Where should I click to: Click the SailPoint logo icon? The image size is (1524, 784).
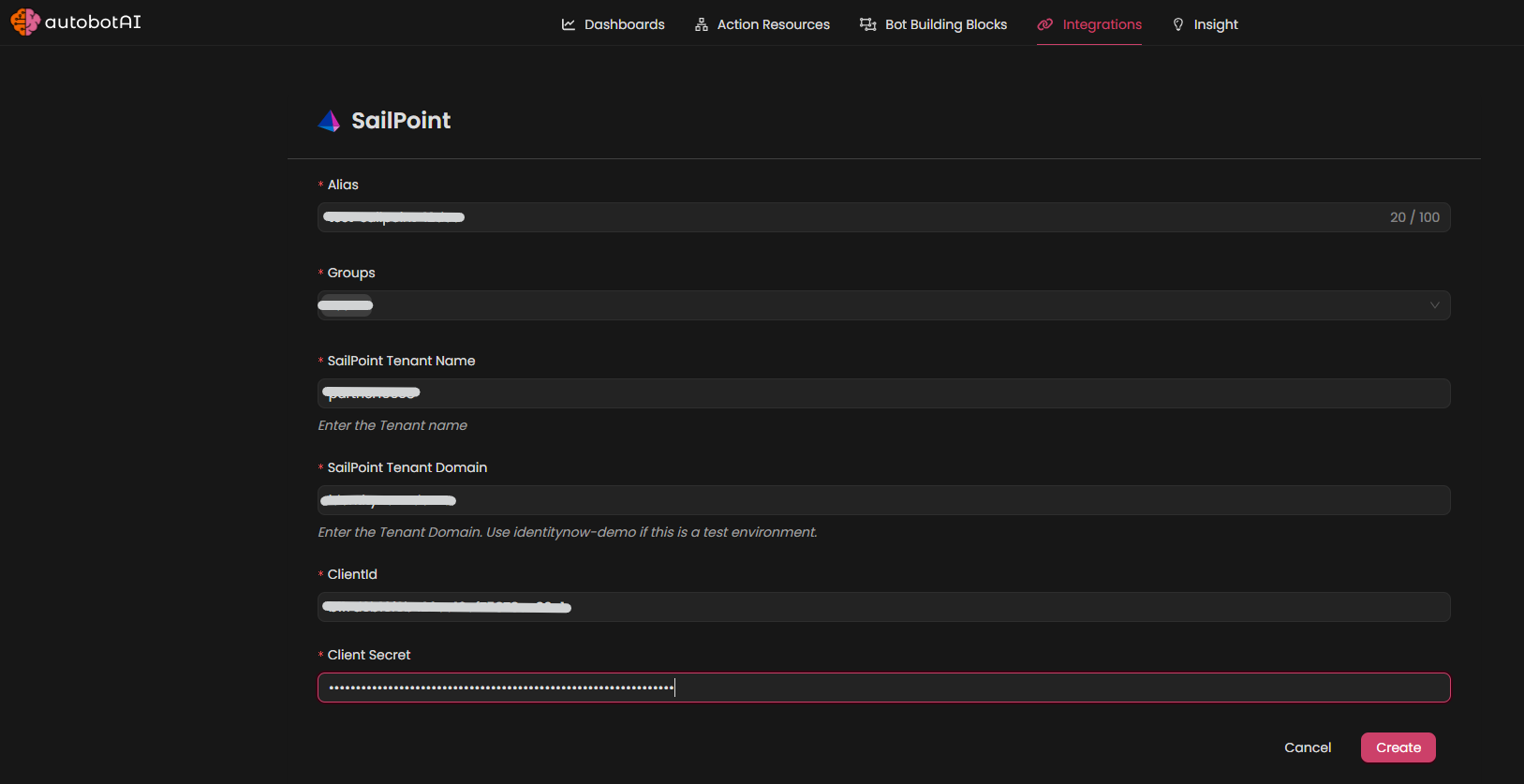(329, 121)
